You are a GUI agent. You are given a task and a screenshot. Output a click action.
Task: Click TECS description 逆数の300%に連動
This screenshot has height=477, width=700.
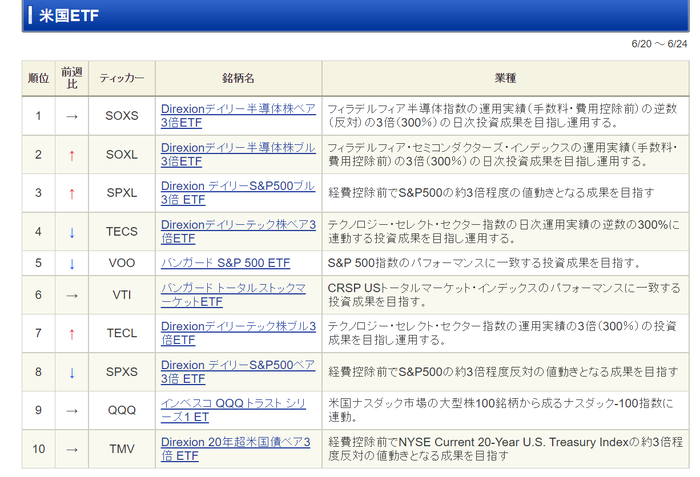(x=504, y=231)
